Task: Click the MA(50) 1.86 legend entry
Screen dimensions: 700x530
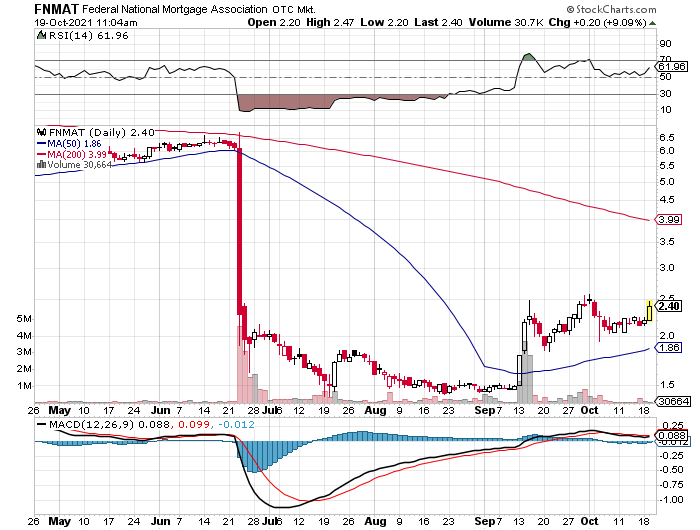Action: click(69, 144)
